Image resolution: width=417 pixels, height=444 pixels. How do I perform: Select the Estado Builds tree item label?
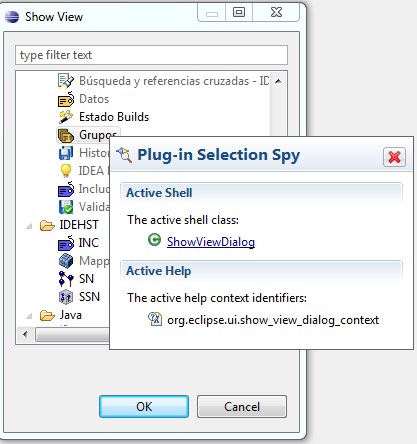point(114,117)
